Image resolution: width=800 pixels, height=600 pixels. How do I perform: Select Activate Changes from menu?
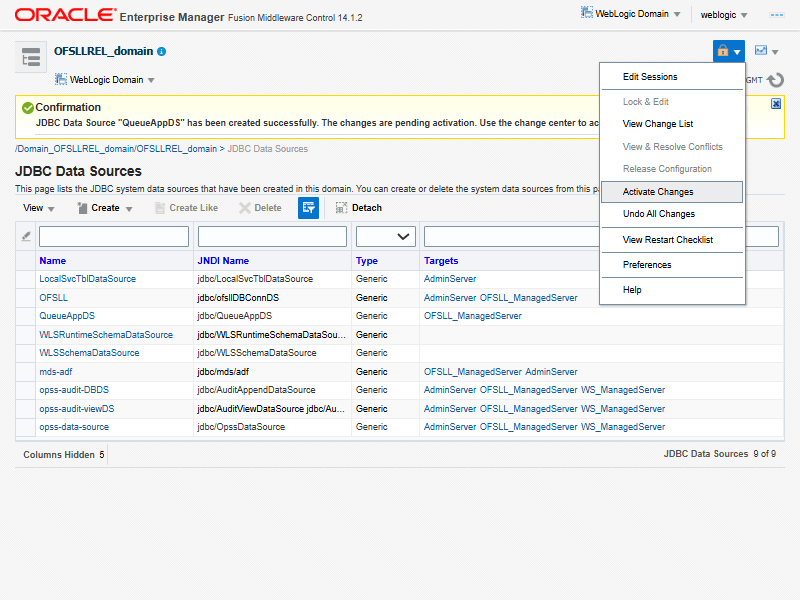click(657, 192)
